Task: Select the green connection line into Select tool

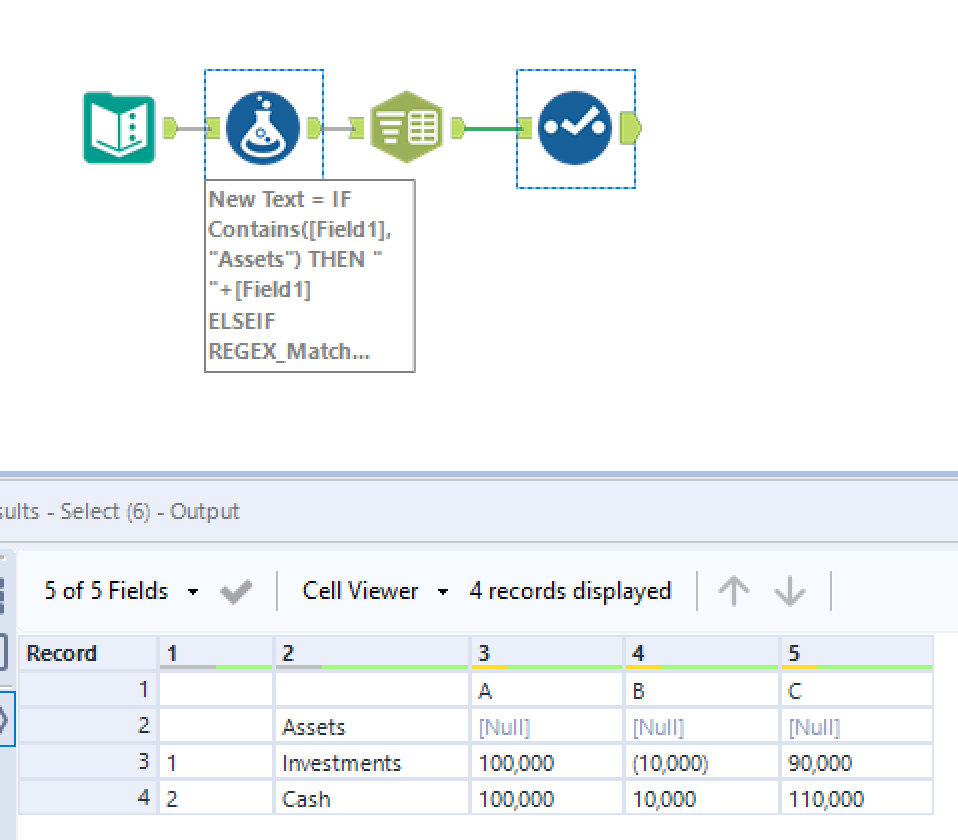Action: [492, 128]
